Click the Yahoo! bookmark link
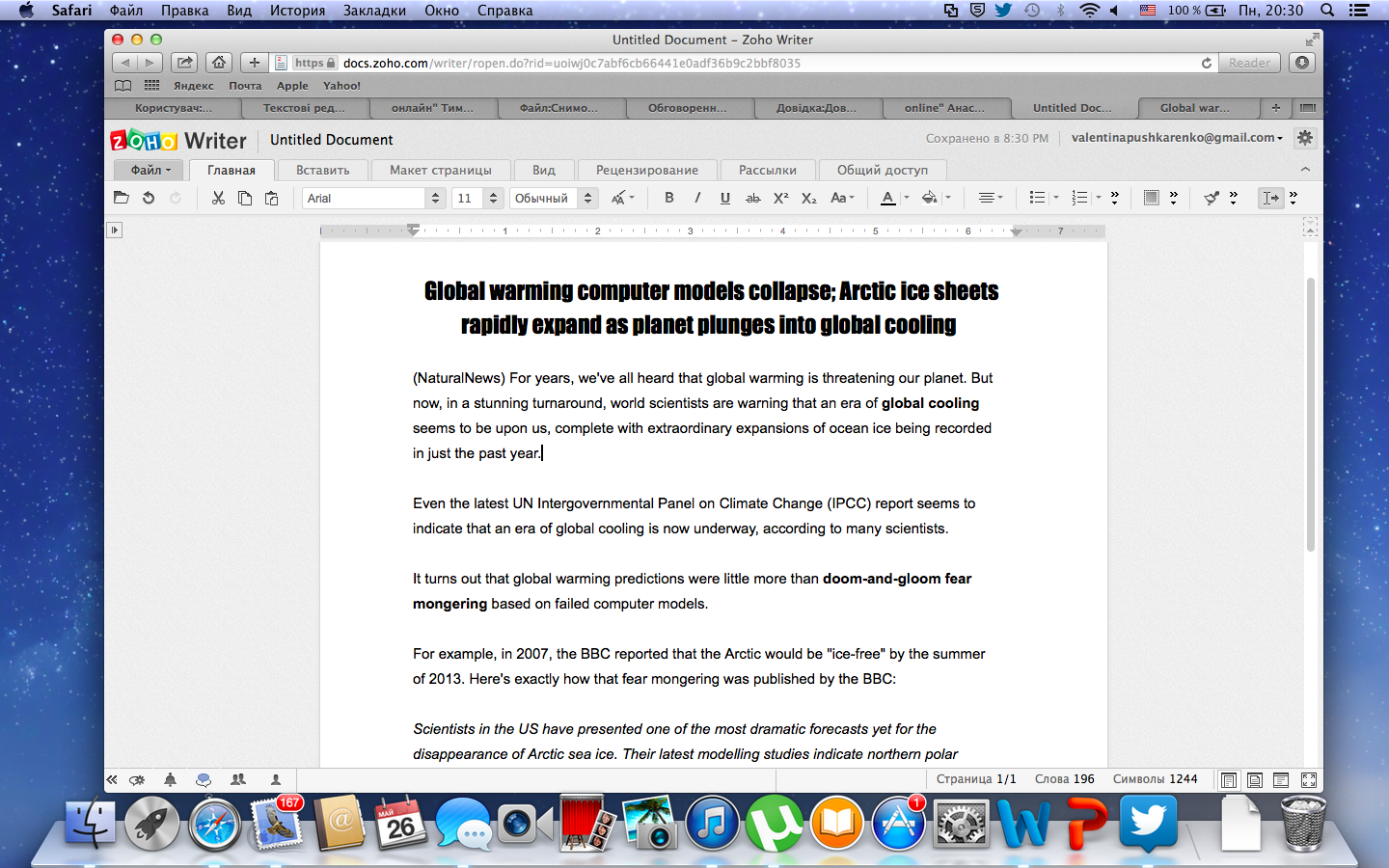 [x=341, y=86]
